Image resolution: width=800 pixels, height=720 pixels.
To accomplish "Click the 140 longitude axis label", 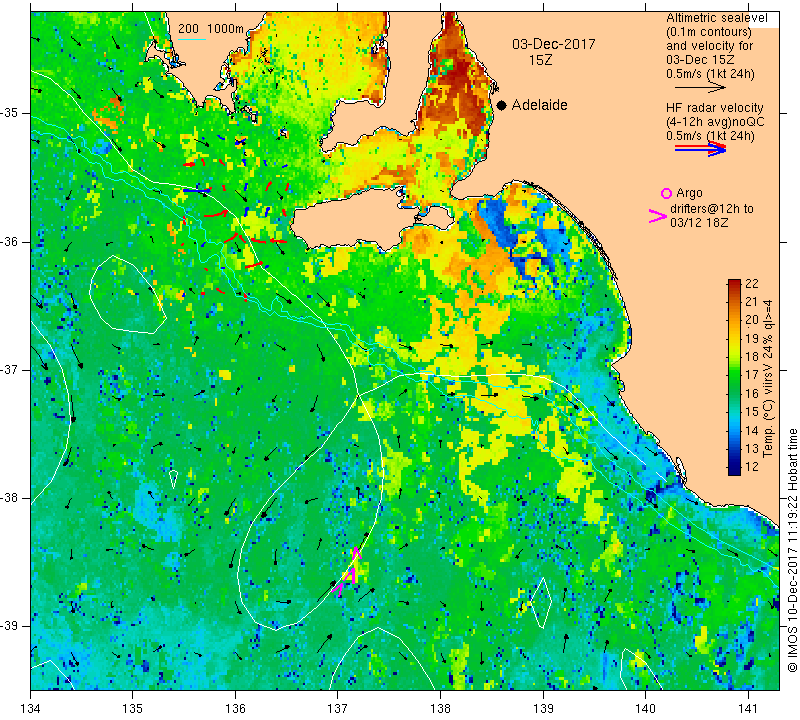I will (645, 708).
